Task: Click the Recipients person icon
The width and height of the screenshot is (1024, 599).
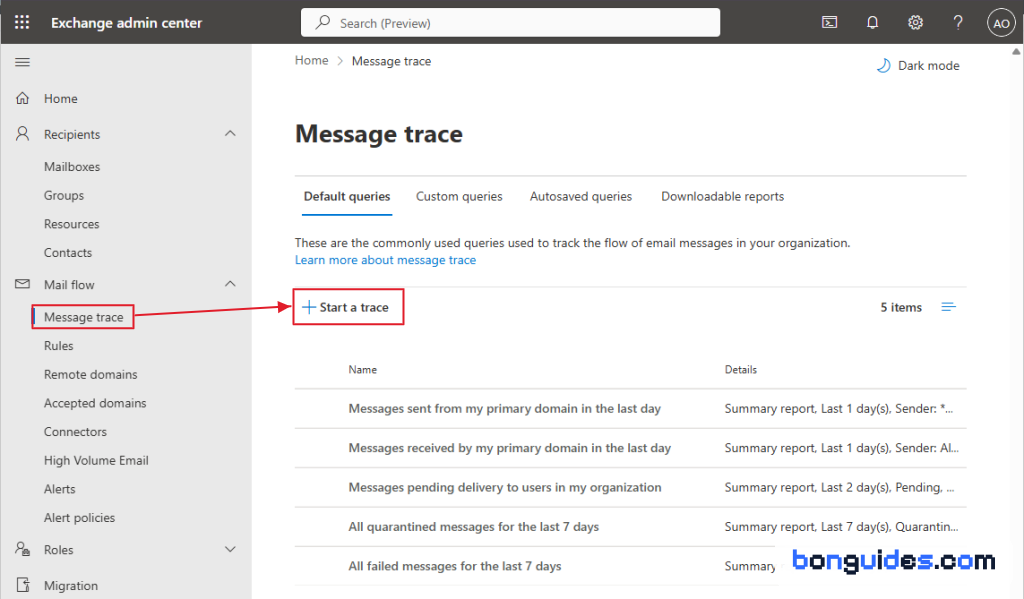Action: click(x=22, y=134)
